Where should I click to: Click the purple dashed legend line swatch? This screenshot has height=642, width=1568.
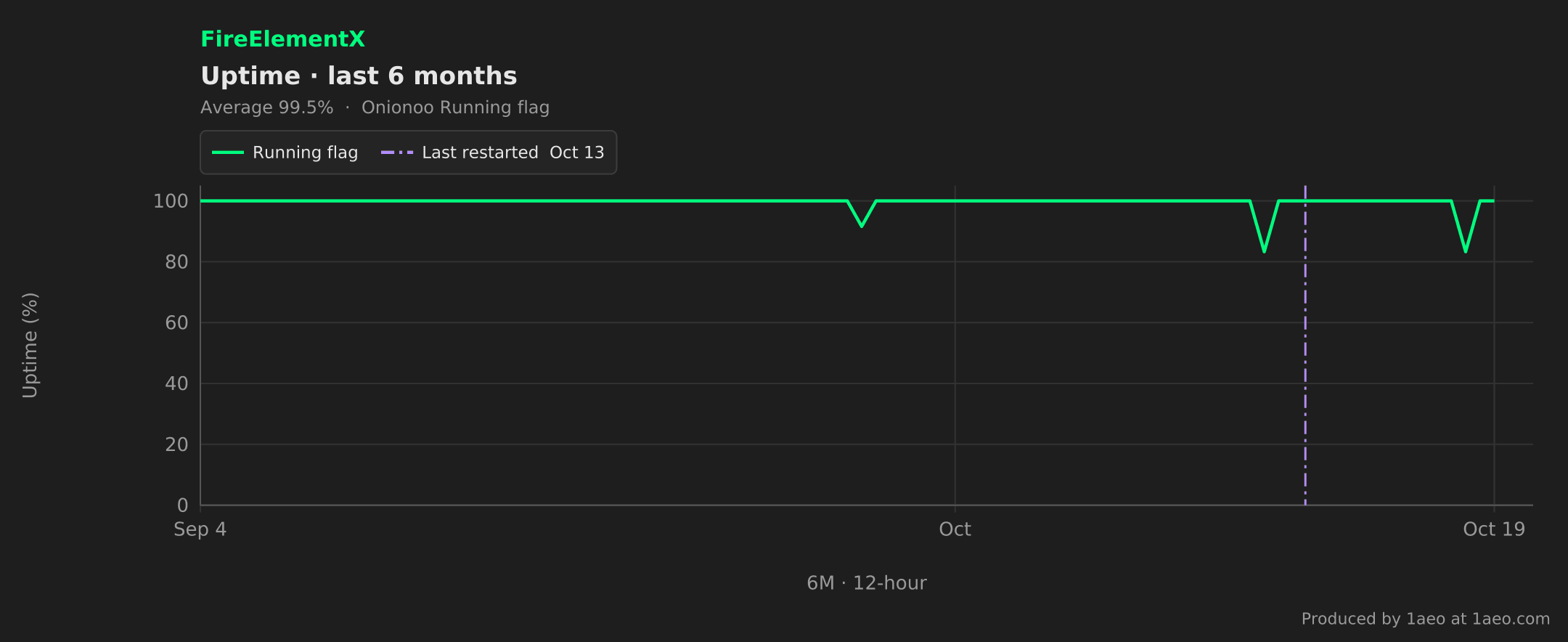point(397,153)
